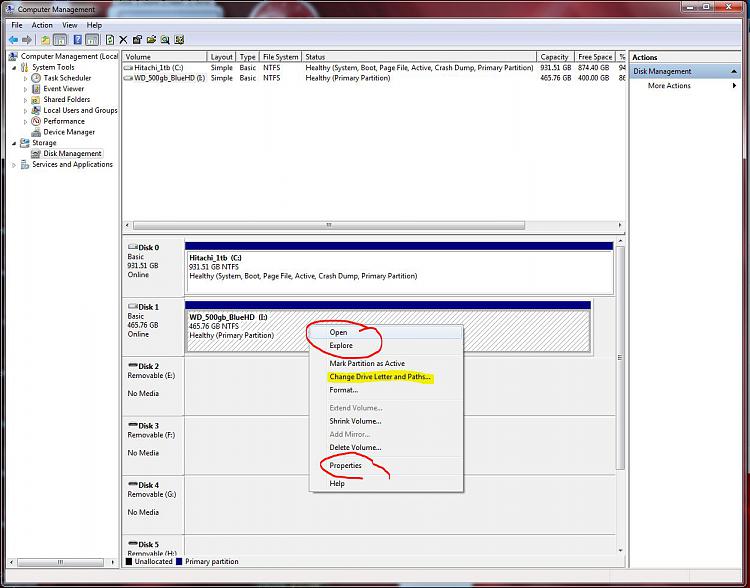Click the System Tools icon in tree
750x588 pixels.
click(x=25, y=67)
